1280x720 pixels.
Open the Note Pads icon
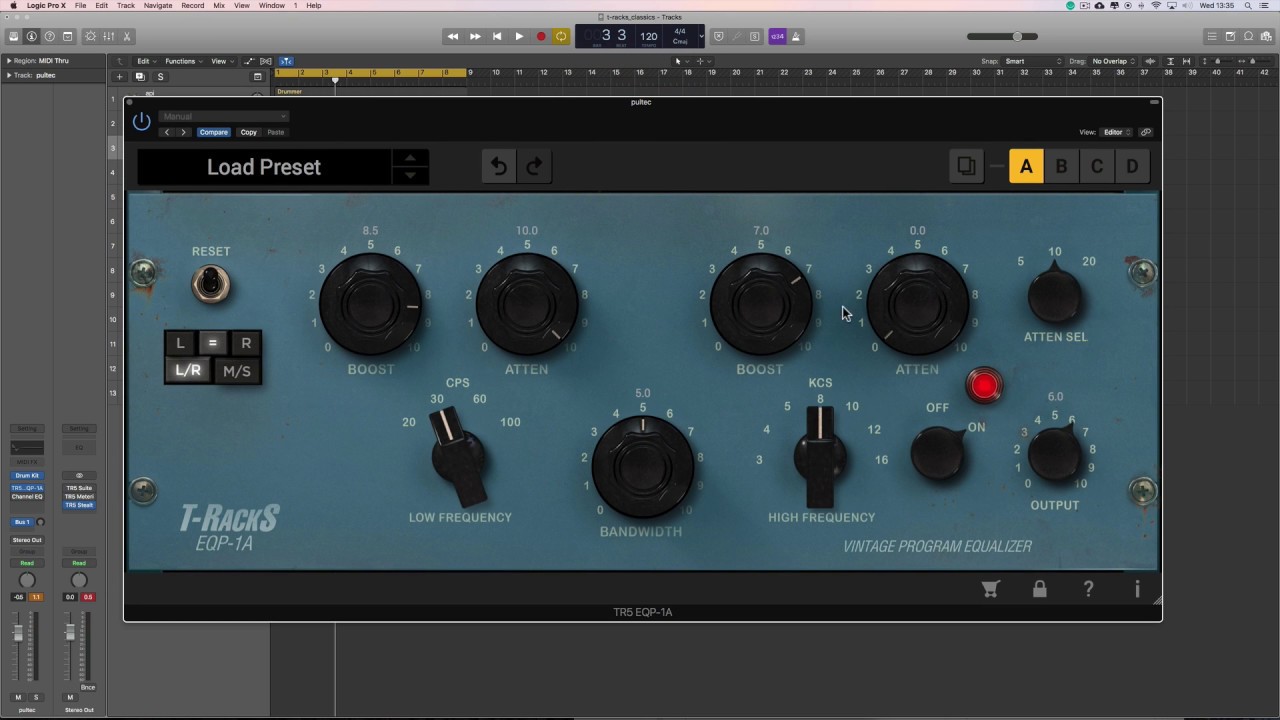pos(1230,37)
